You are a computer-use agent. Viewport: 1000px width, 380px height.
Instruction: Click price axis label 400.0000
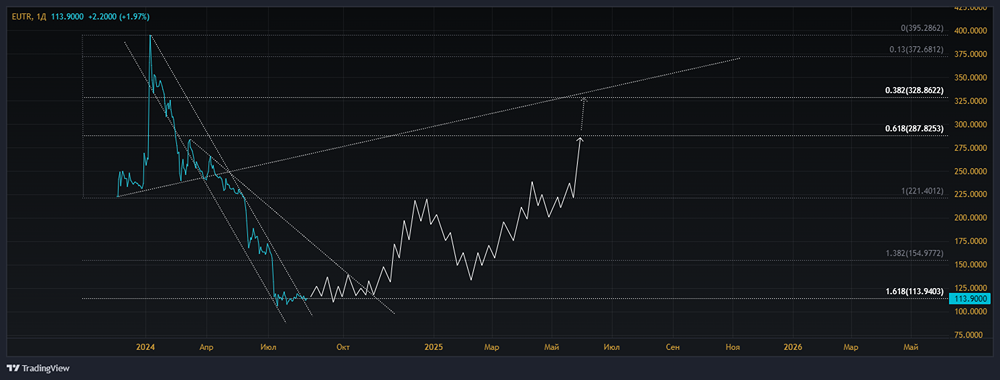click(972, 31)
